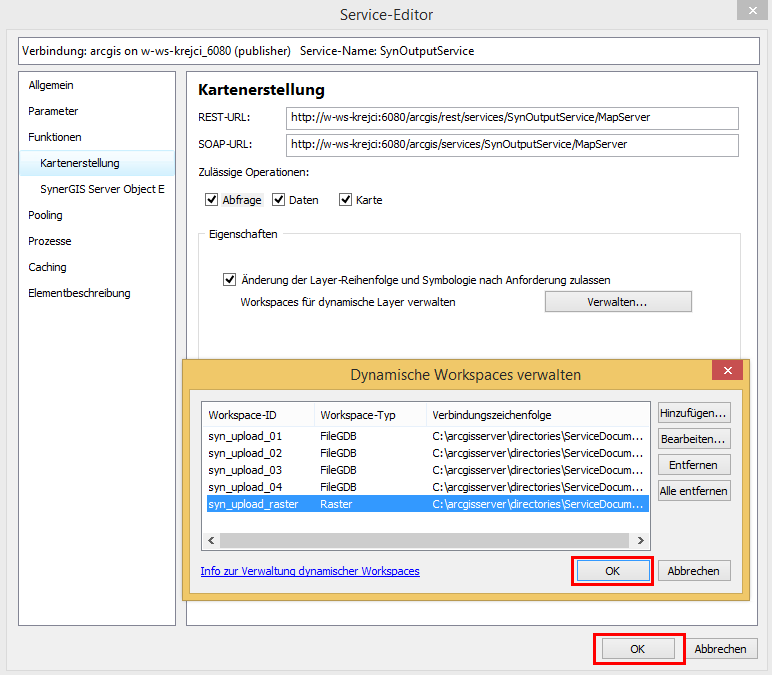Click the workspace list horizontal scrollbar
Image resolution: width=772 pixels, height=675 pixels.
tap(425, 540)
